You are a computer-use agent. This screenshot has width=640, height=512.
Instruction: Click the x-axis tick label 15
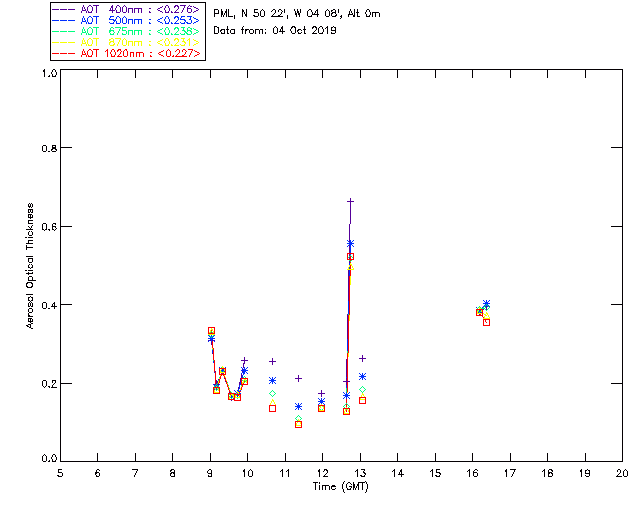(x=435, y=473)
